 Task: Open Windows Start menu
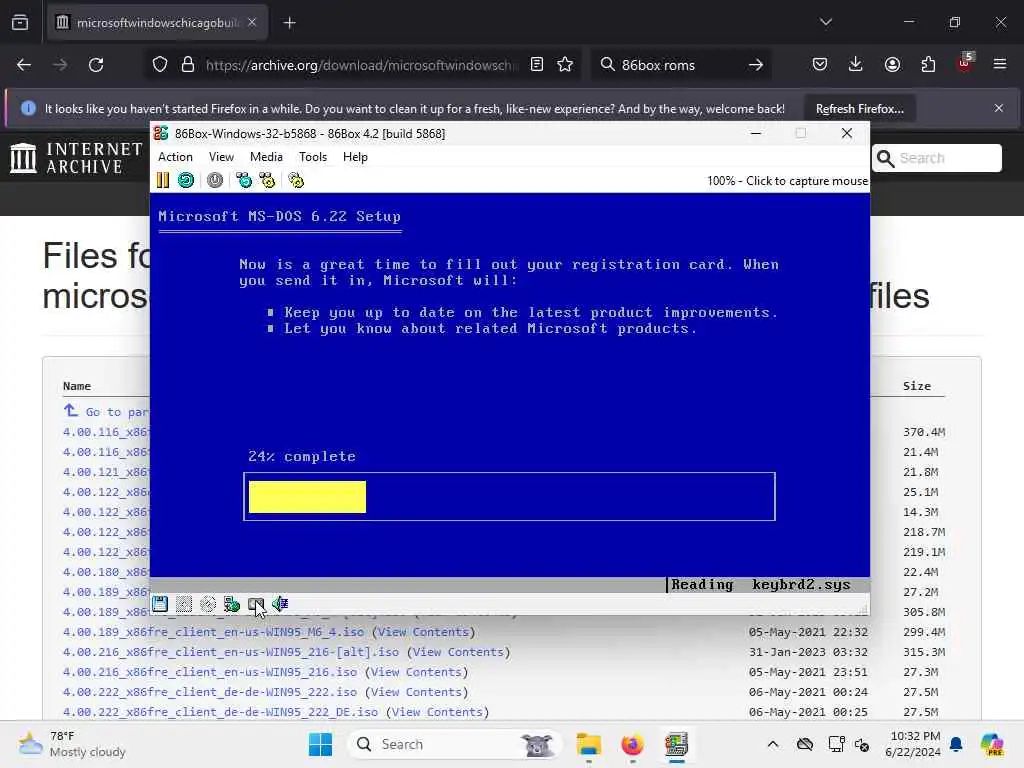320,744
